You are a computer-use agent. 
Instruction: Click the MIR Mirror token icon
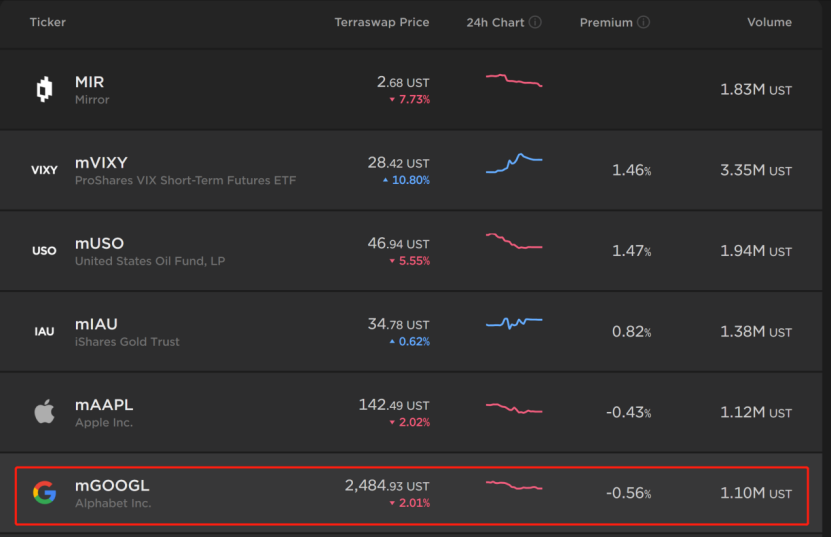pos(43,90)
